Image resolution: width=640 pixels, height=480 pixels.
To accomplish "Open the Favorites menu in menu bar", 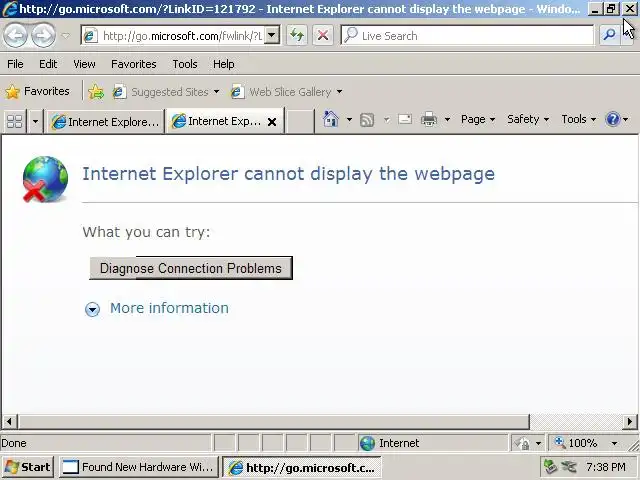I will [133, 64].
